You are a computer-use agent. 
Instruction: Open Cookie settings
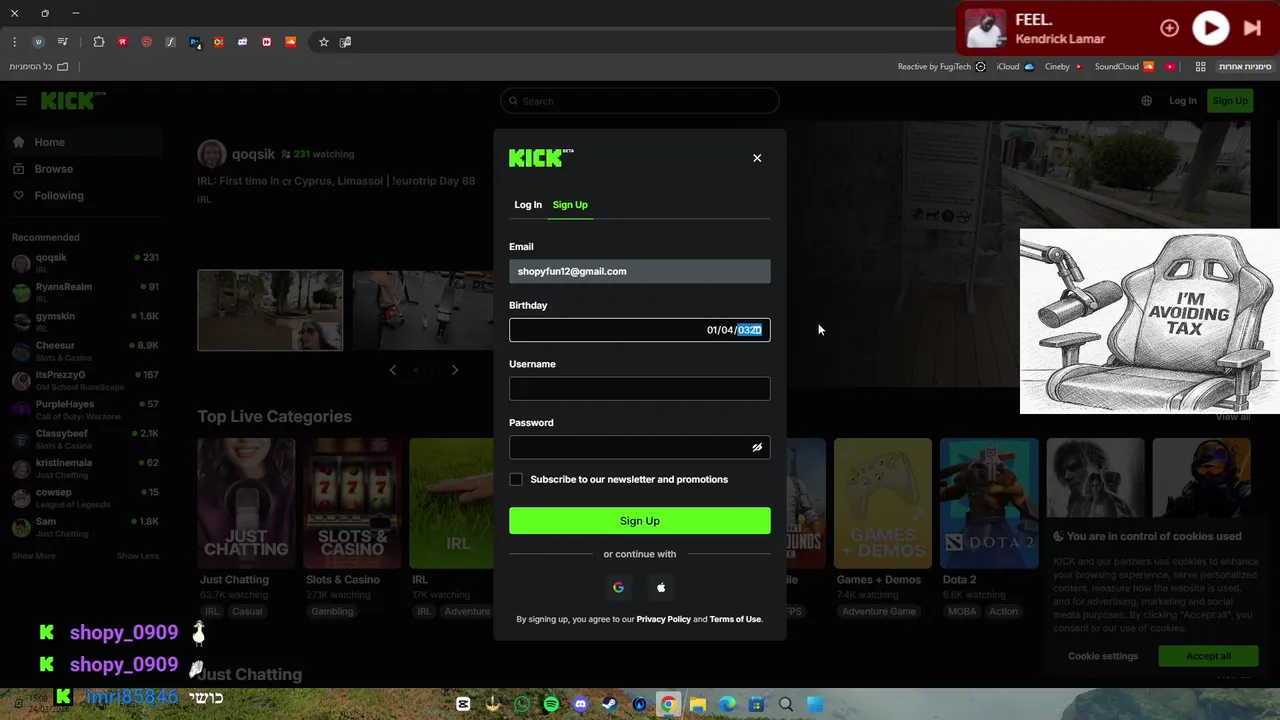point(1103,656)
